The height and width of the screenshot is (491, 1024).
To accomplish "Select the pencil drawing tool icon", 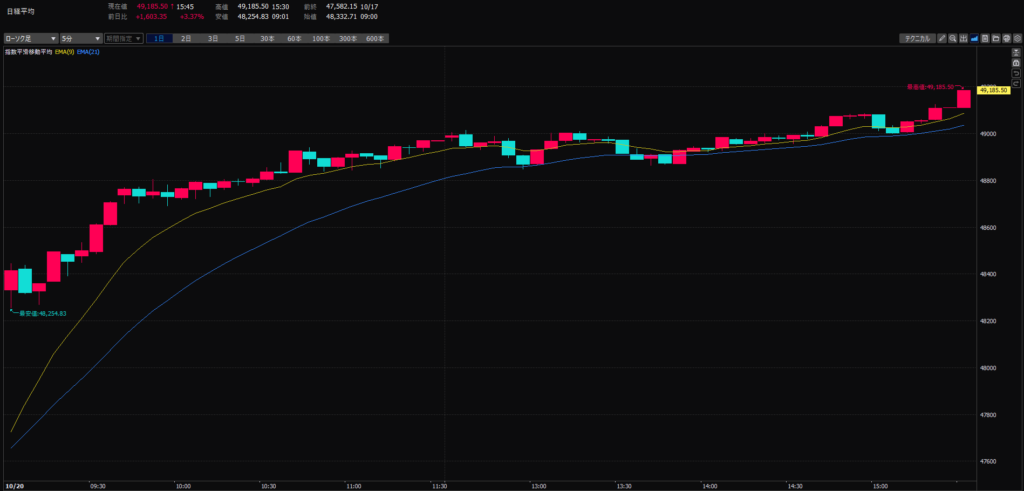I will coord(942,38).
